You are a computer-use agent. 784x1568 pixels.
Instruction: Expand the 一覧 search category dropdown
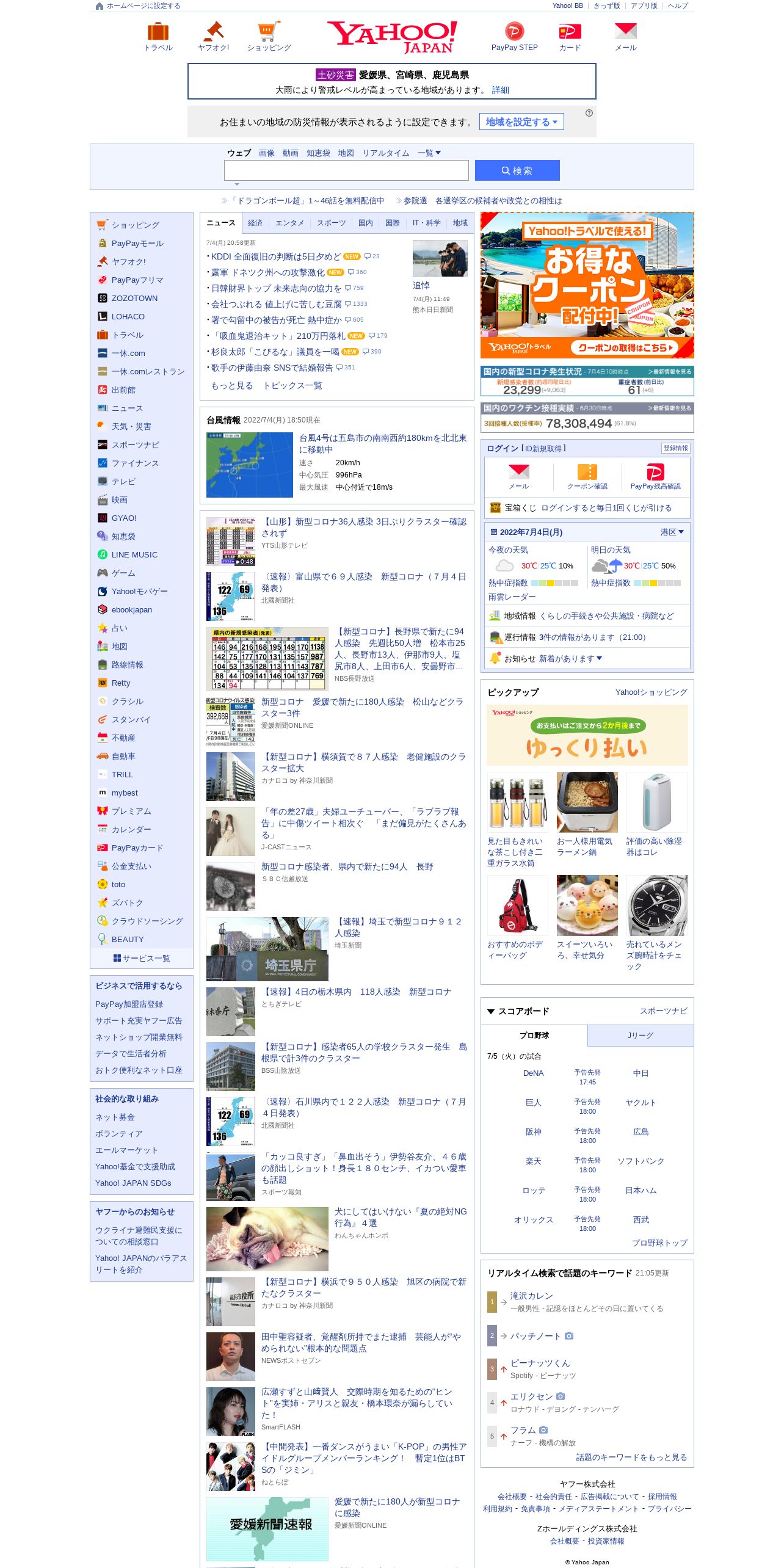click(x=429, y=153)
